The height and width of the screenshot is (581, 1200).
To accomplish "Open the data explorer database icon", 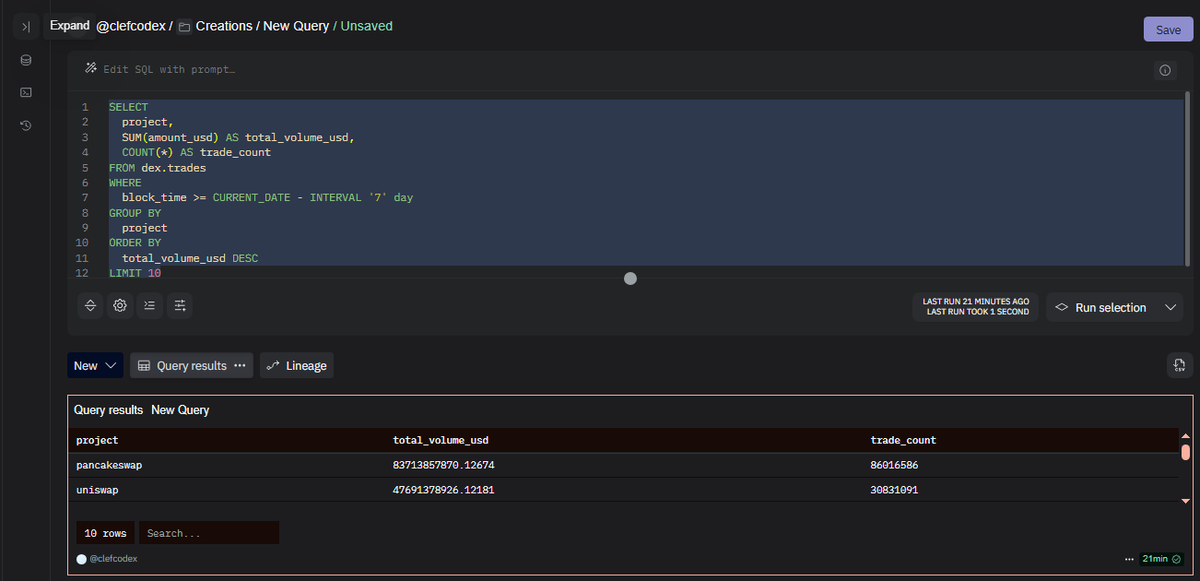I will tap(26, 60).
